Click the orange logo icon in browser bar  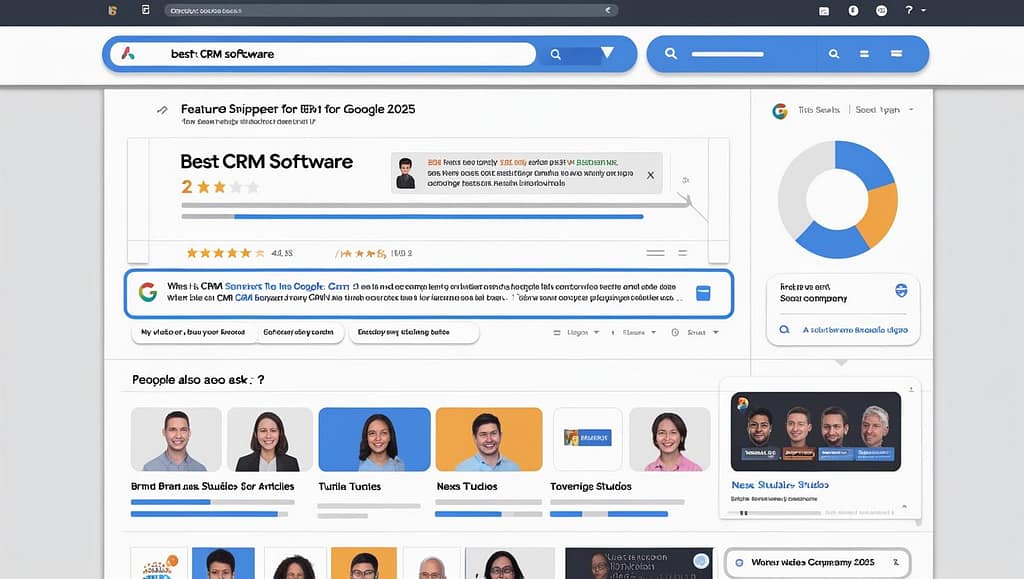point(112,10)
